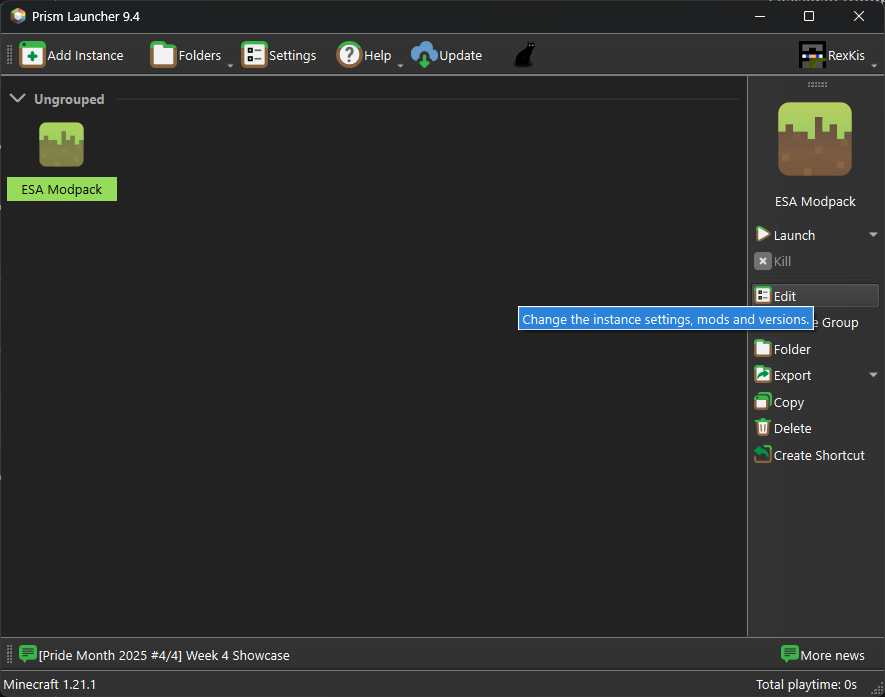Open the Pride Month Week 4 Showcase news
The height and width of the screenshot is (697, 885).
point(163,655)
